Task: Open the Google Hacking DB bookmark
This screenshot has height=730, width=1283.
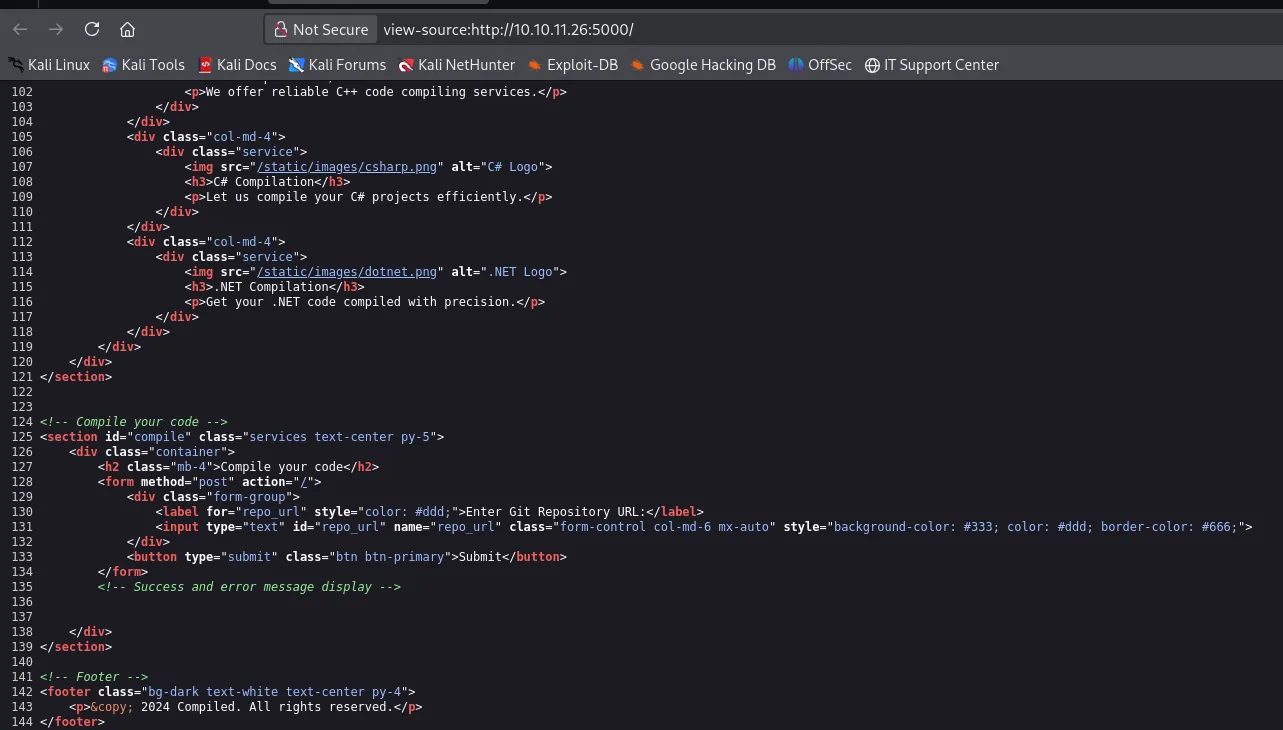Action: coord(703,65)
